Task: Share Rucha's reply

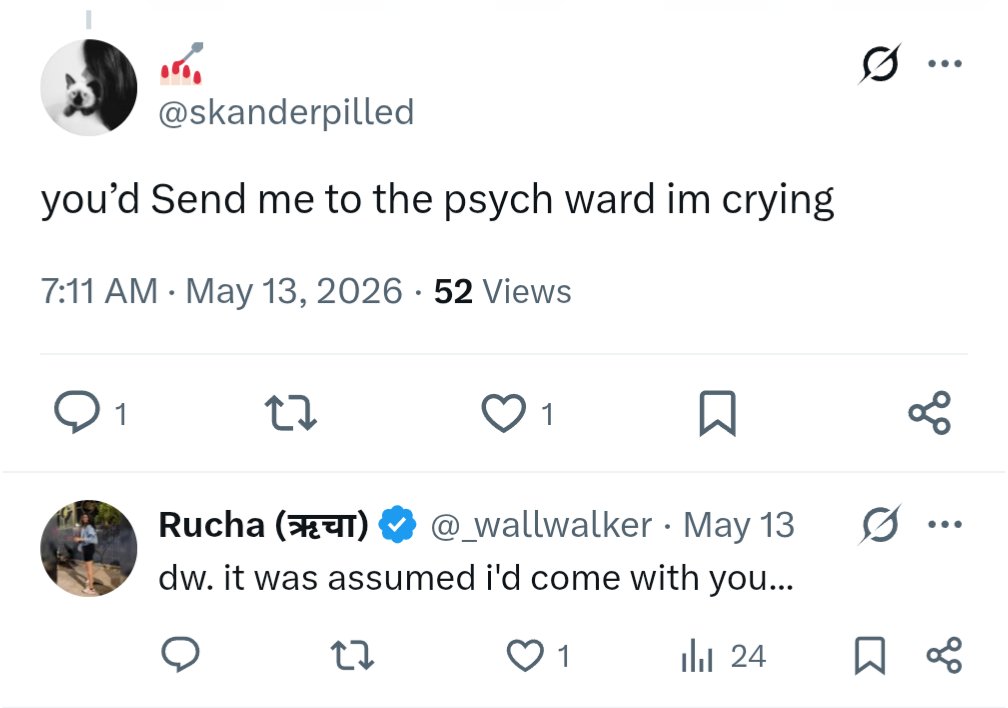Action: click(944, 655)
